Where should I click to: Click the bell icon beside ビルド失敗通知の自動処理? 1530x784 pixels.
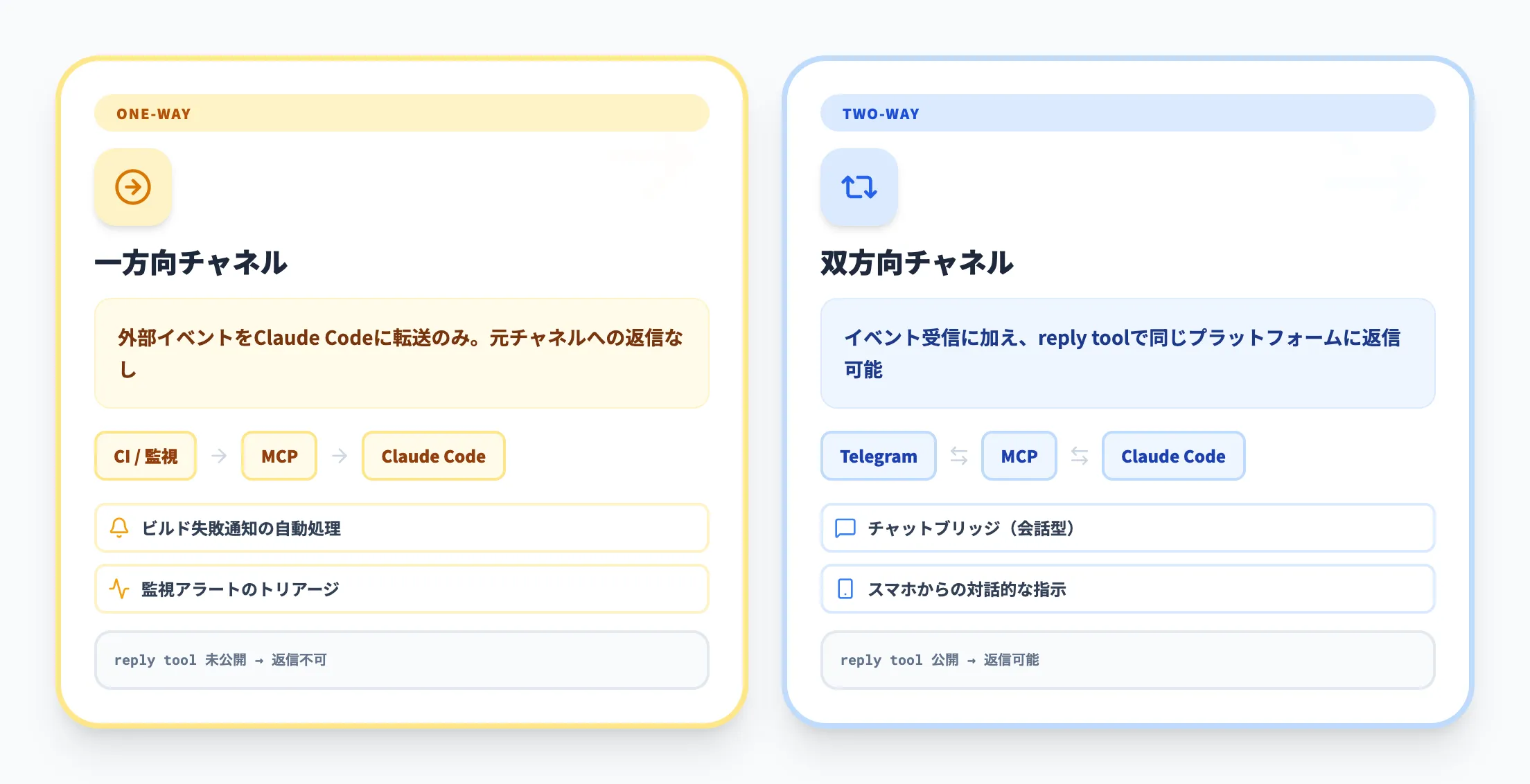(x=119, y=528)
